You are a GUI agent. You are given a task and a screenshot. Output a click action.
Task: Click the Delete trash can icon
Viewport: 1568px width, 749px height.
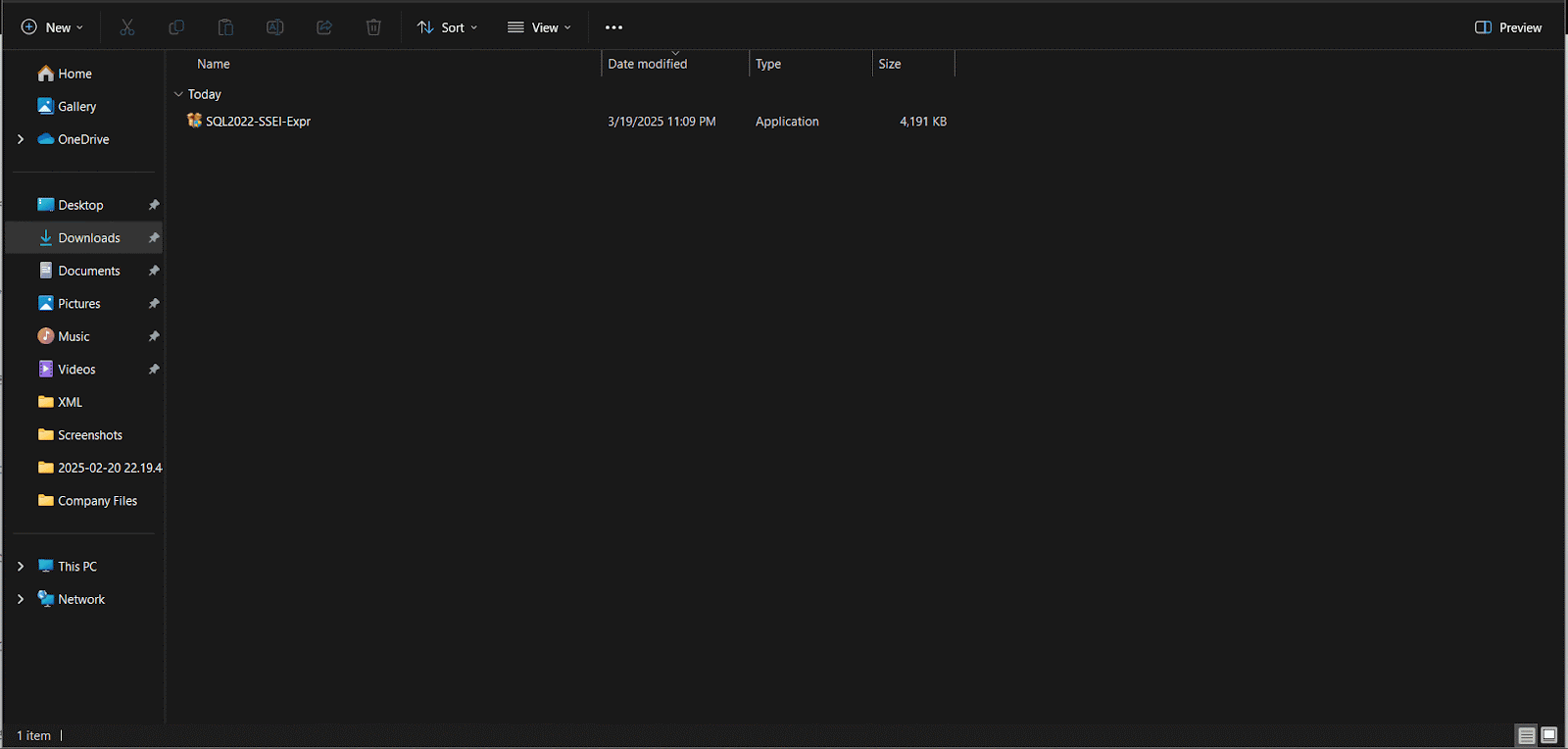(x=373, y=27)
